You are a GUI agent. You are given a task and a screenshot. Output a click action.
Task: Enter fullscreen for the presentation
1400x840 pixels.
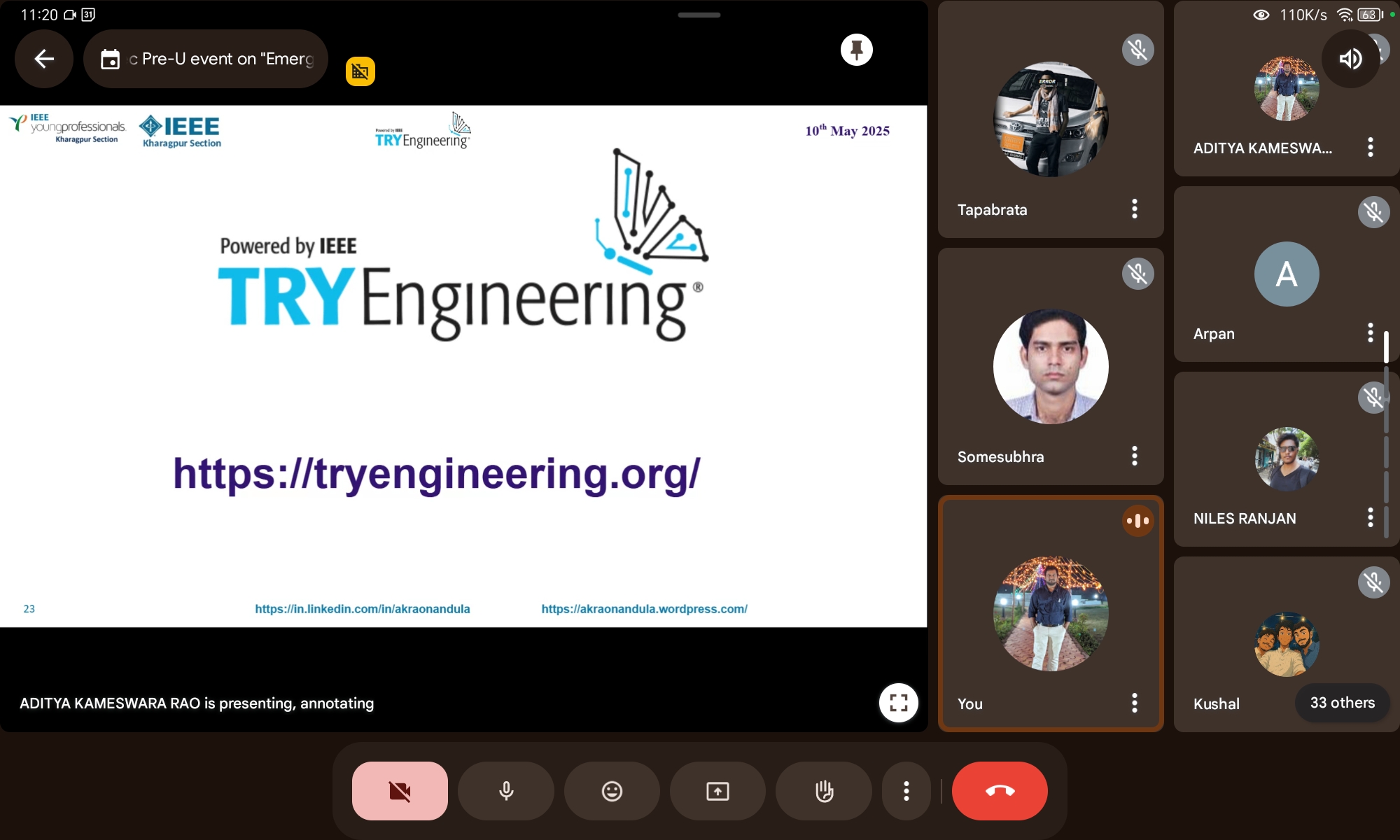pyautogui.click(x=899, y=702)
